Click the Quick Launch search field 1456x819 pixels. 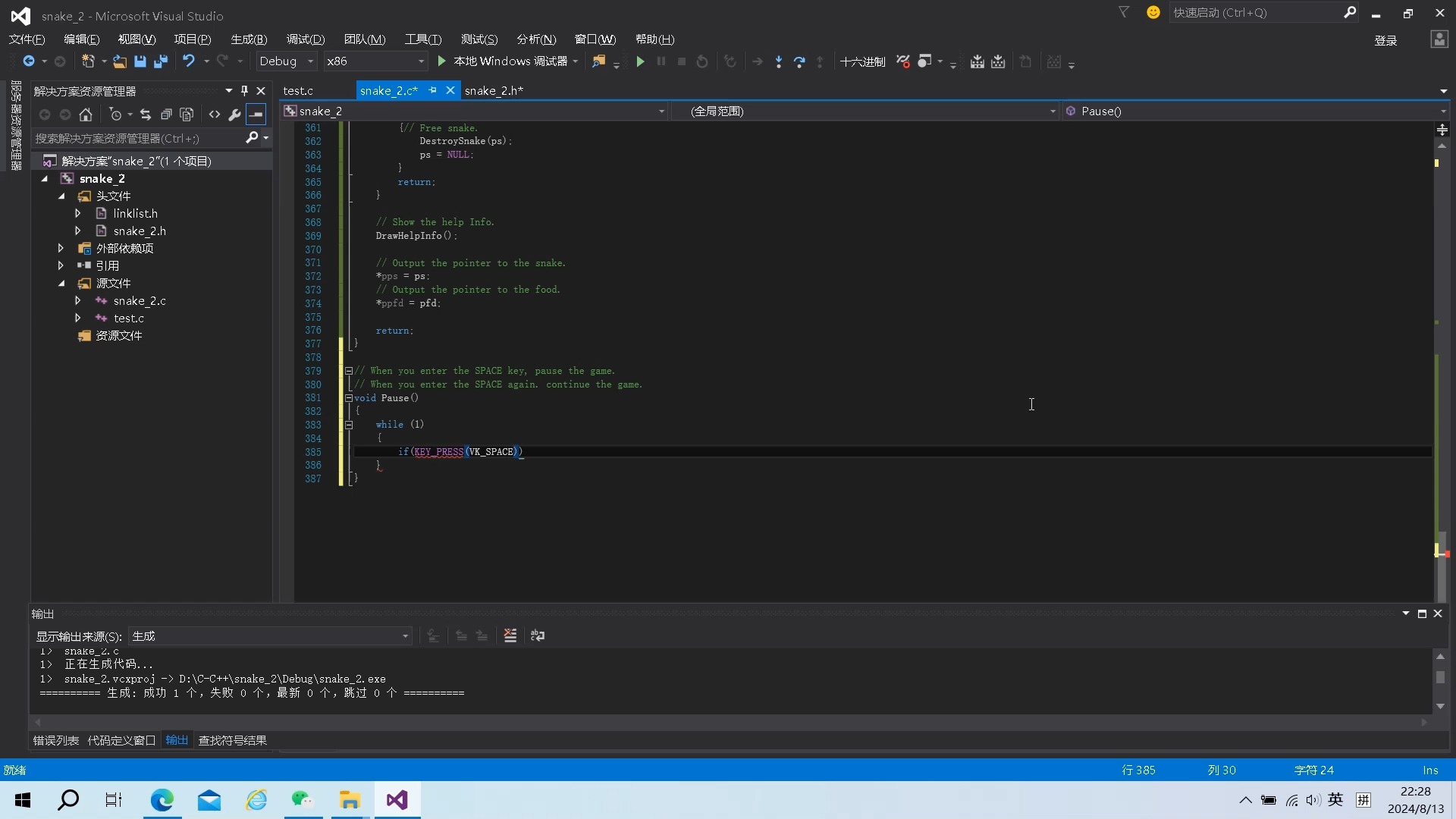pos(1255,12)
